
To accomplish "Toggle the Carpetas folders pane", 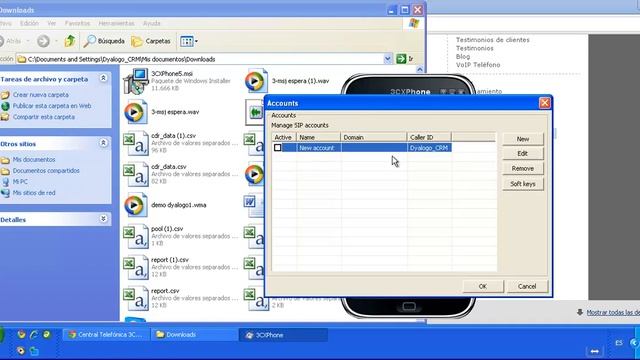I will 151,41.
